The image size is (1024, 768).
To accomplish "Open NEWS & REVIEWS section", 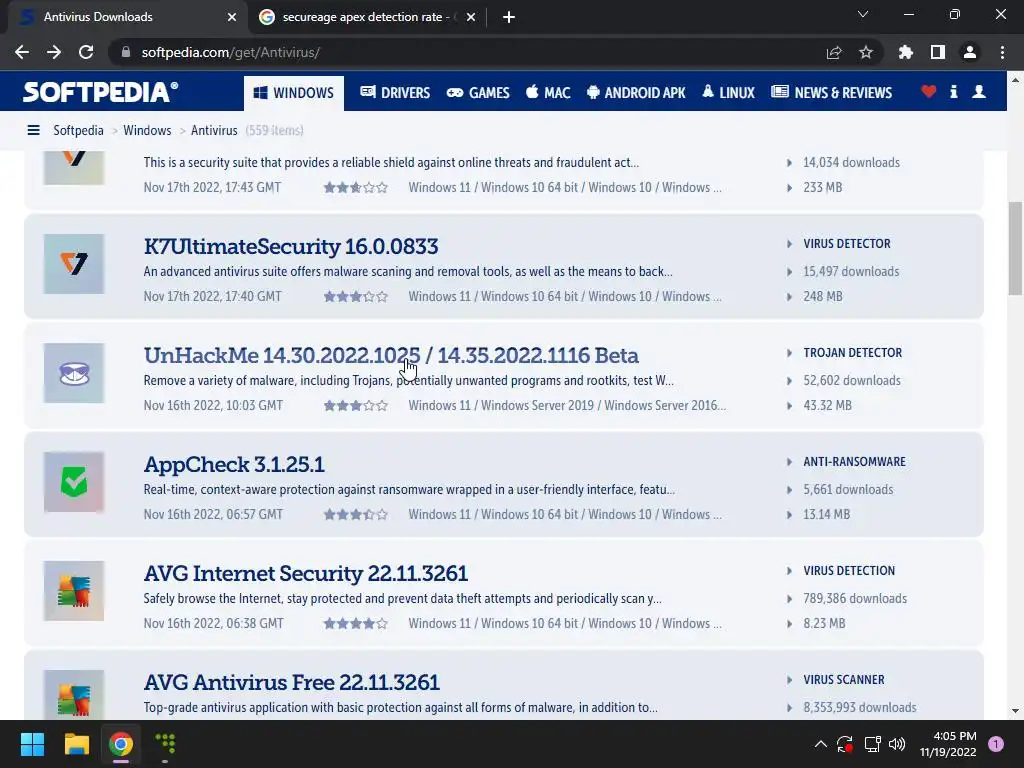I will [x=831, y=93].
